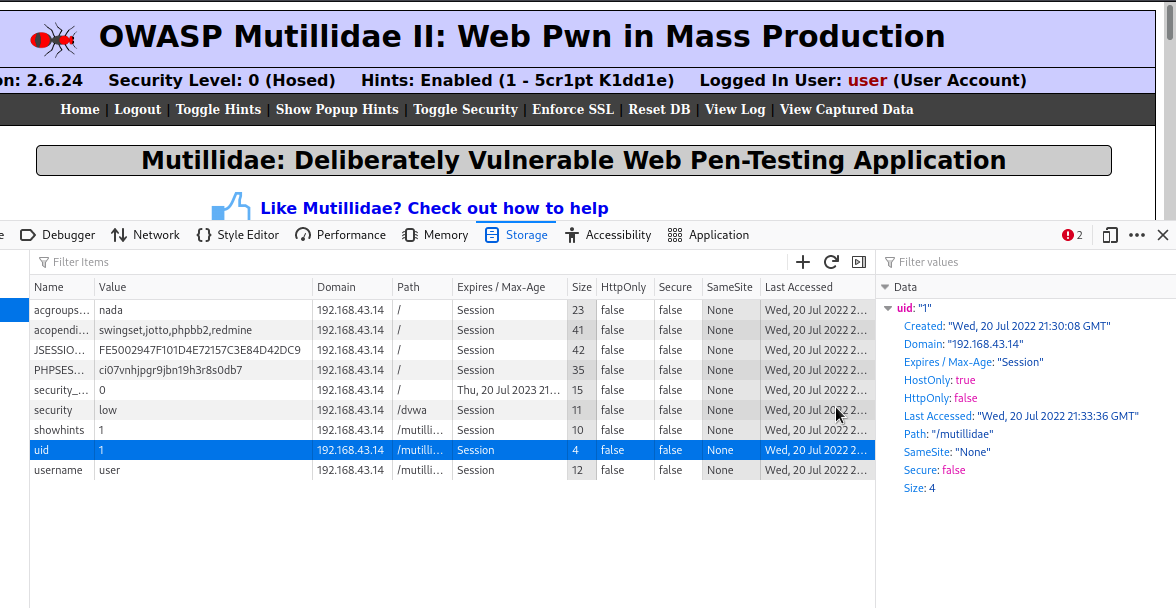Image resolution: width=1176 pixels, height=608 pixels.
Task: Sort cookies by Name column header
Action: [62, 287]
